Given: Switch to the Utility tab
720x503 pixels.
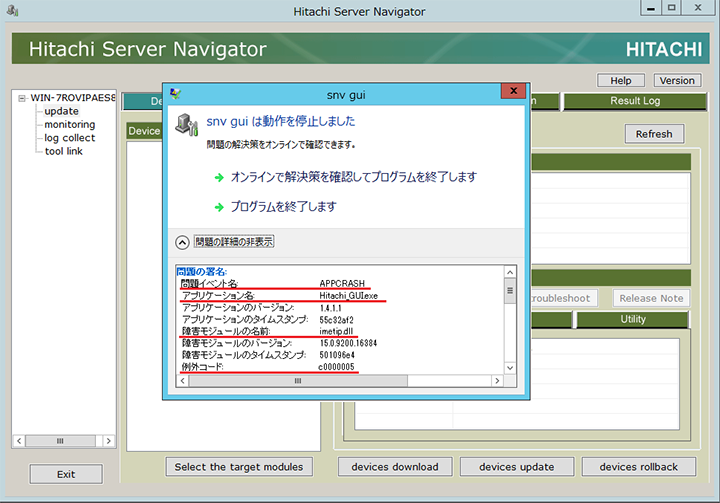Looking at the screenshot, I should click(633, 319).
